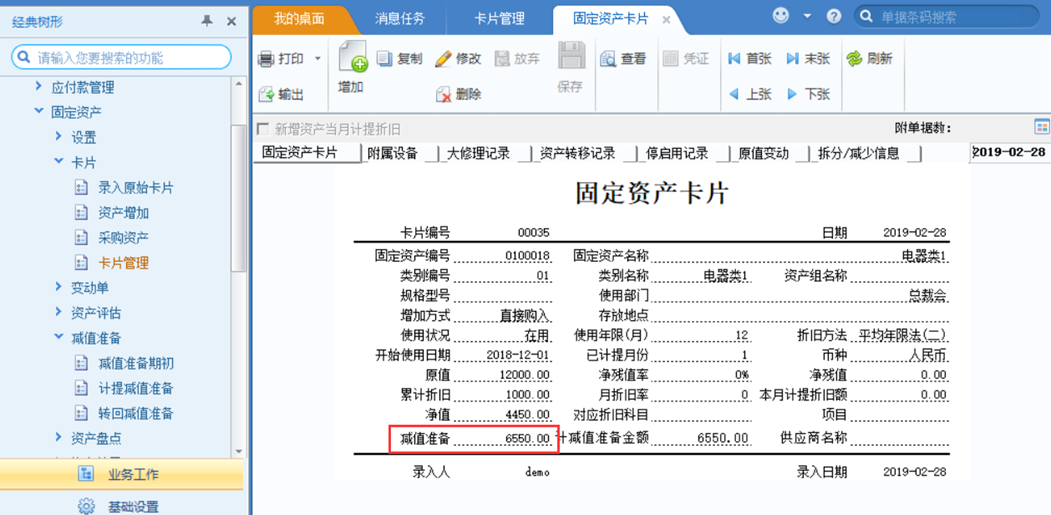
Task: Go to next card with 下张
Action: point(792,94)
